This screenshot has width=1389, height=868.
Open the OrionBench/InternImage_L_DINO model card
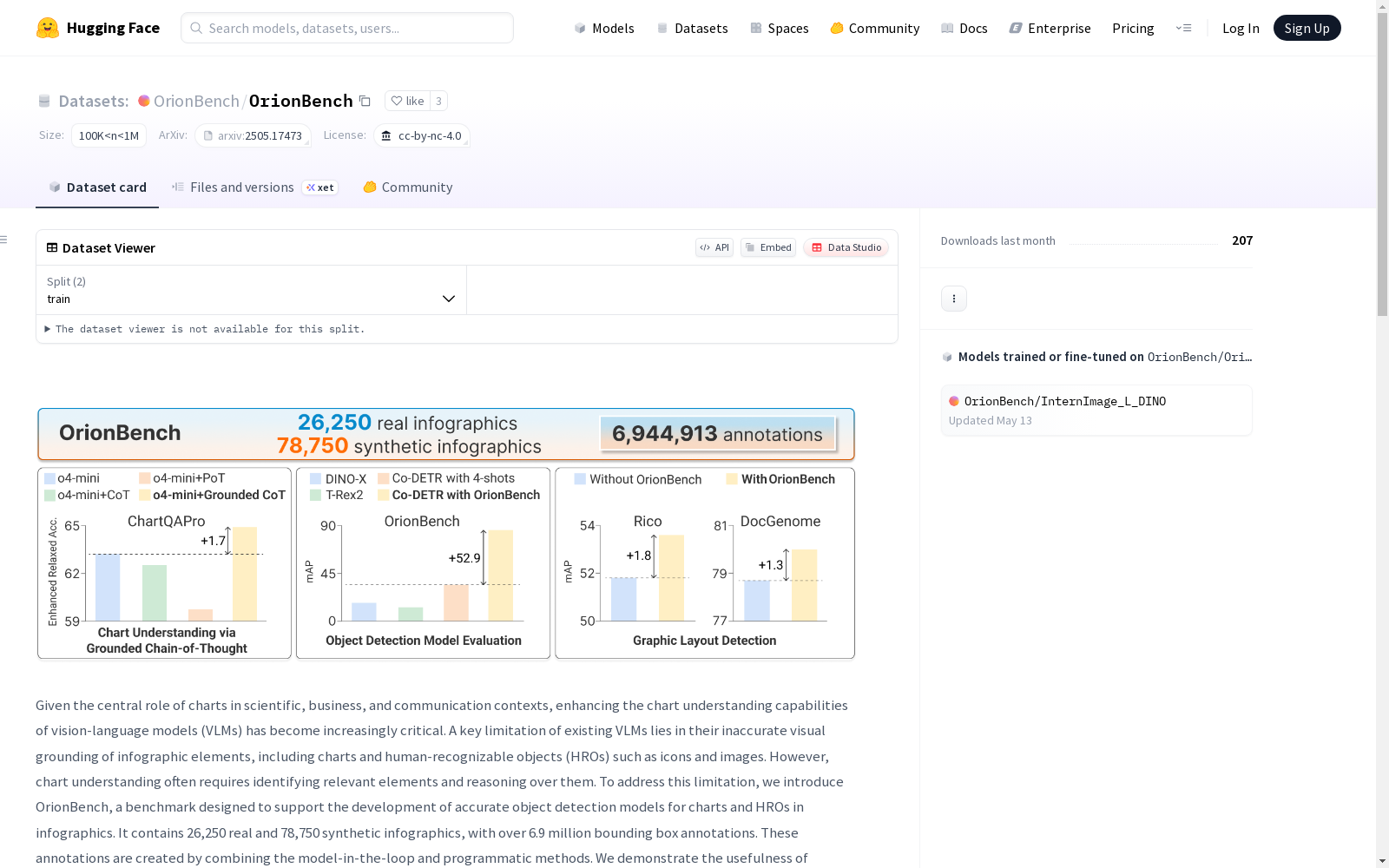[x=1096, y=410]
